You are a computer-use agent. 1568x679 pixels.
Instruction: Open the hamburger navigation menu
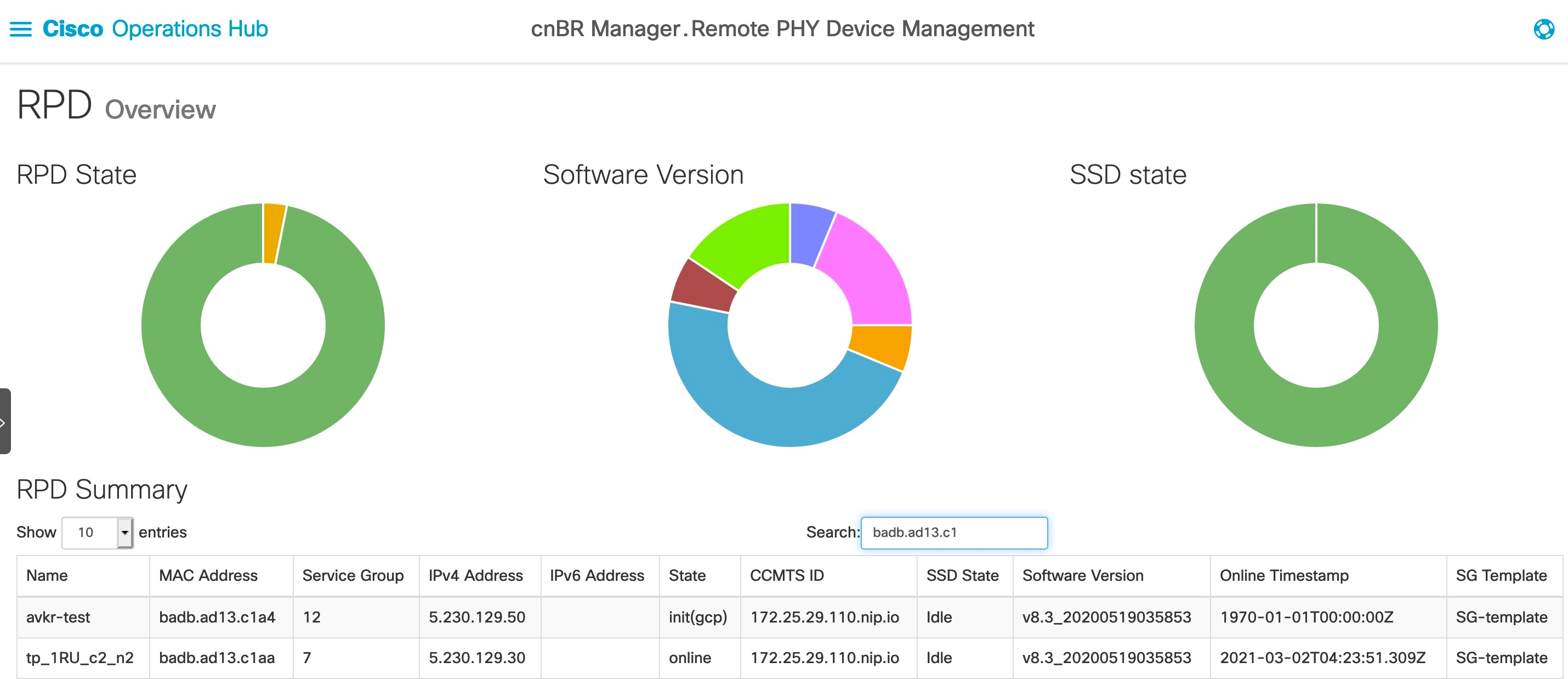(x=21, y=29)
